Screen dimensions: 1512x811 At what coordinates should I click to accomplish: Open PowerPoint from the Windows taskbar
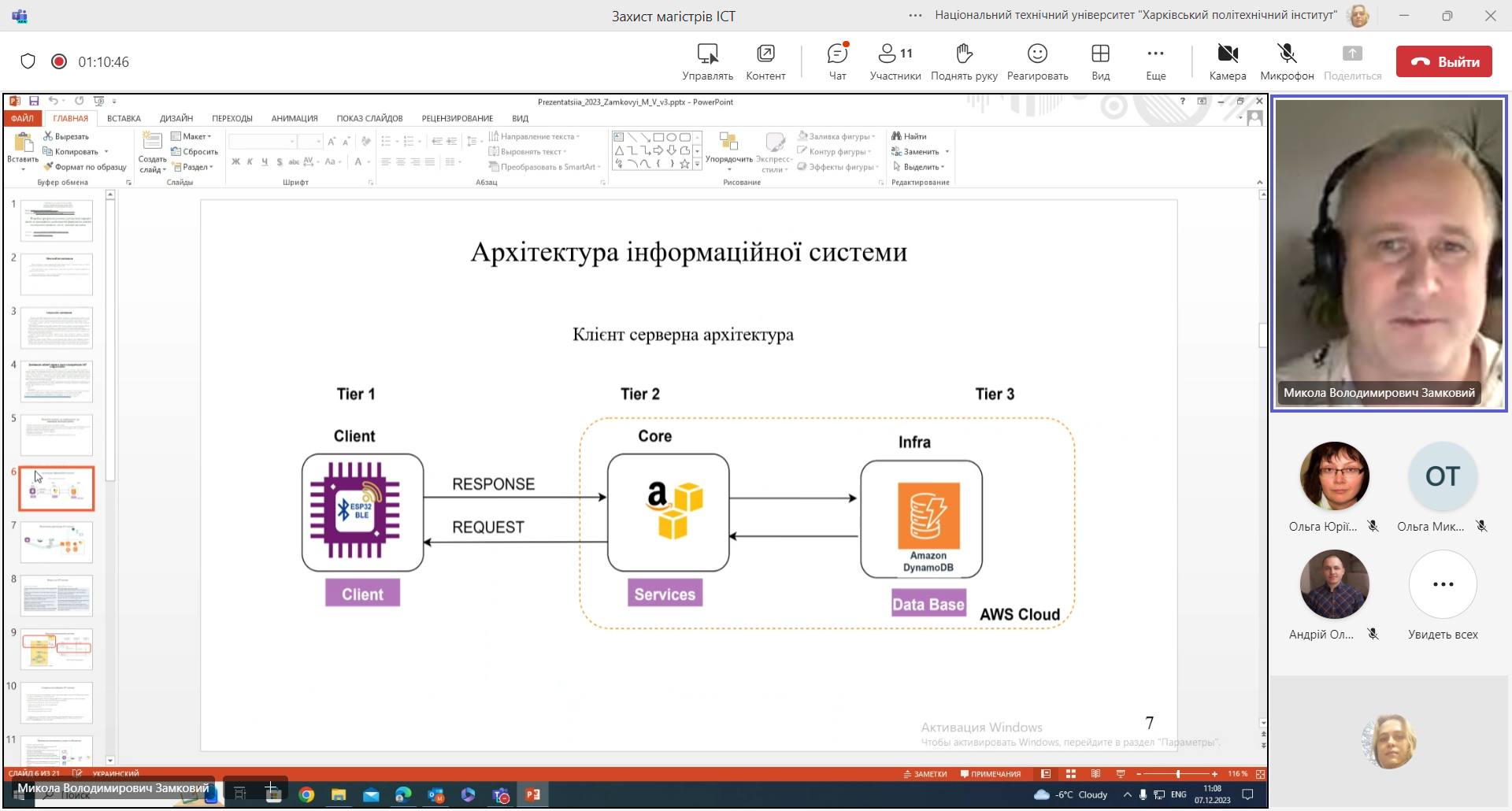(x=533, y=794)
